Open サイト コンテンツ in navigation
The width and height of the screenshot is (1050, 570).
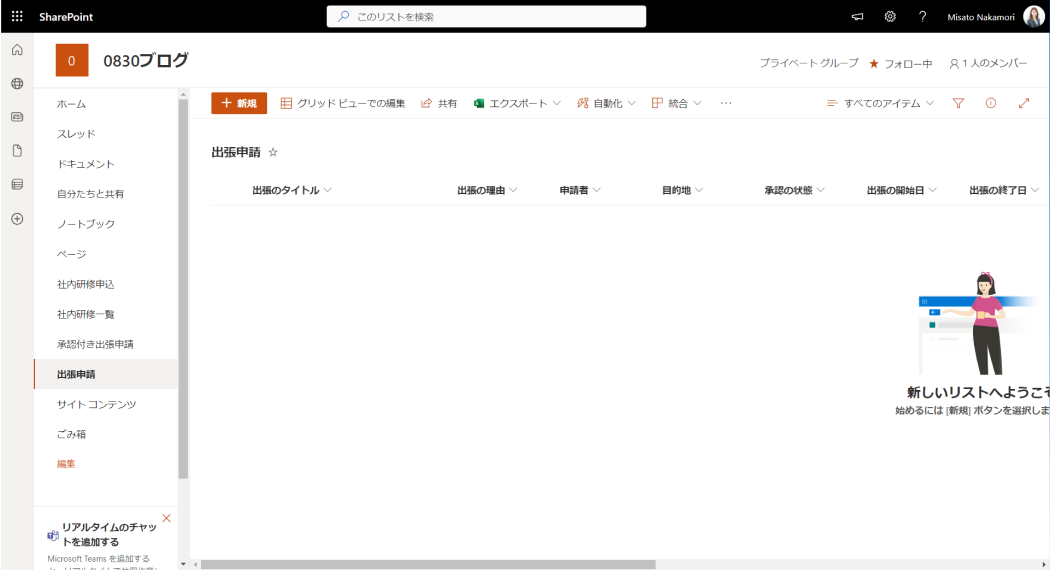coord(96,404)
